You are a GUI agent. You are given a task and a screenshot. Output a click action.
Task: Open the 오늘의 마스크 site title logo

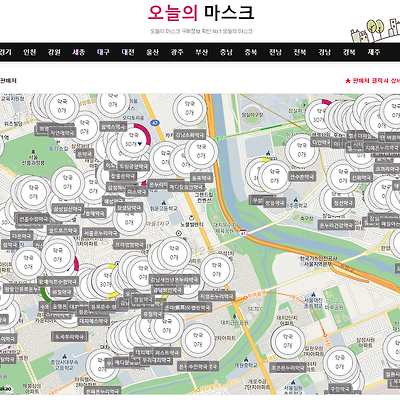click(201, 13)
